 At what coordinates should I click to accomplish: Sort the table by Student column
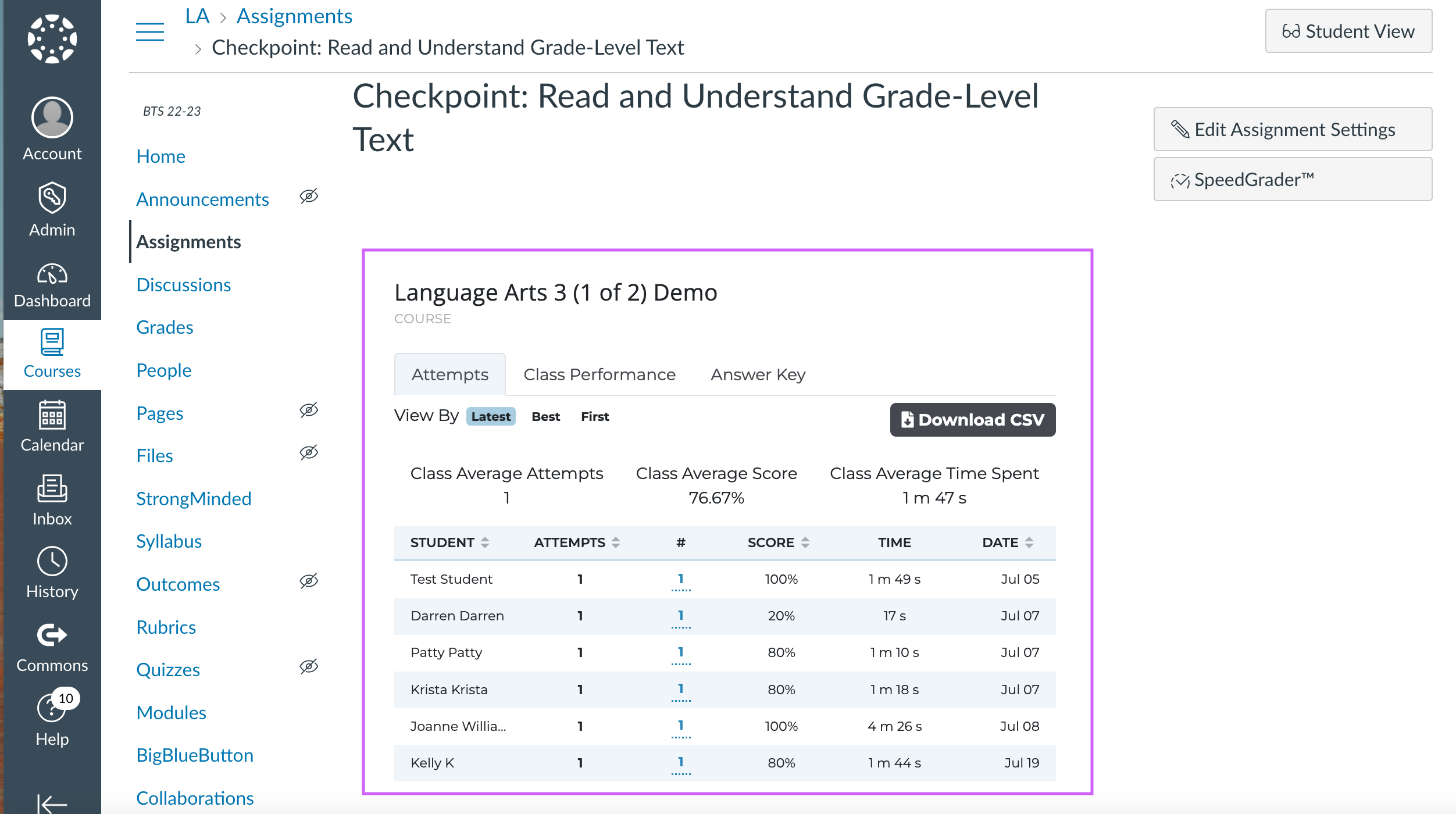click(x=449, y=542)
